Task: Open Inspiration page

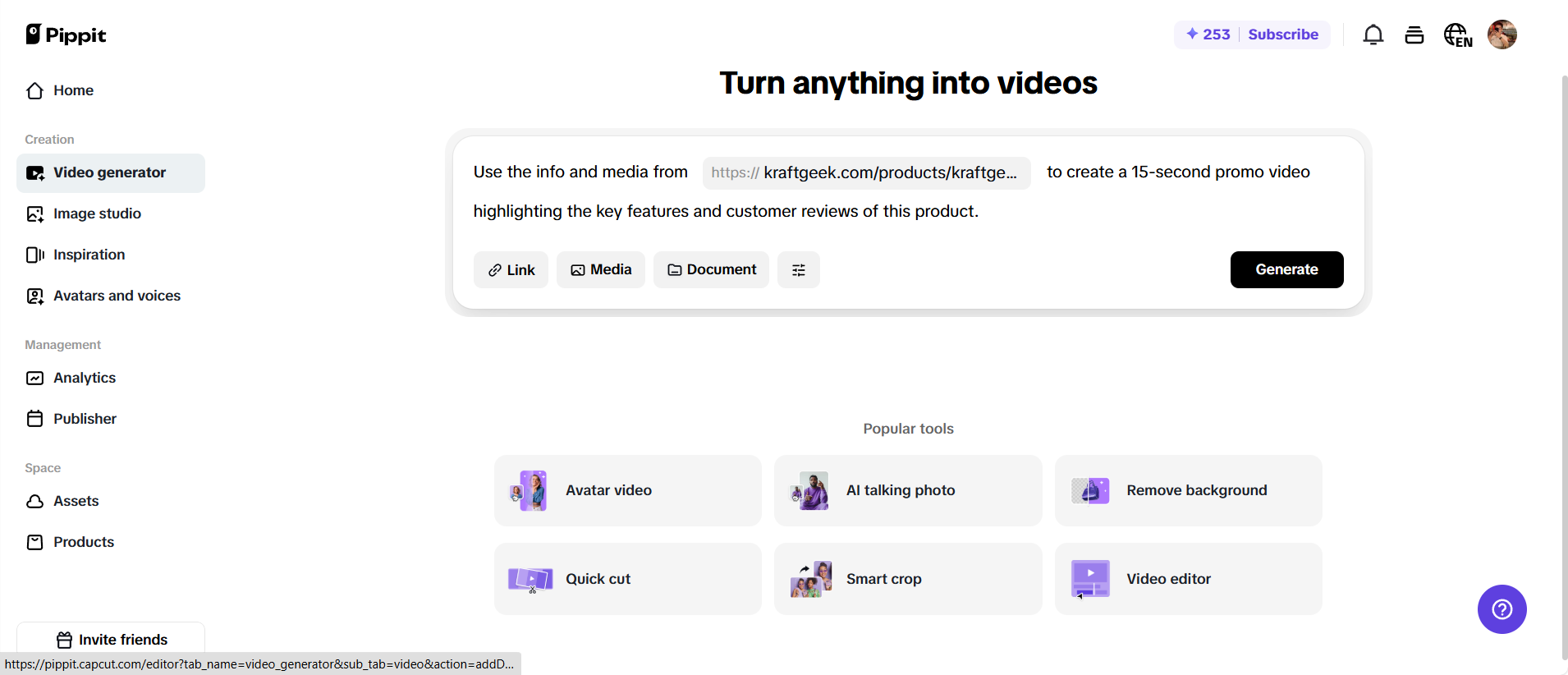Action: pyautogui.click(x=111, y=255)
